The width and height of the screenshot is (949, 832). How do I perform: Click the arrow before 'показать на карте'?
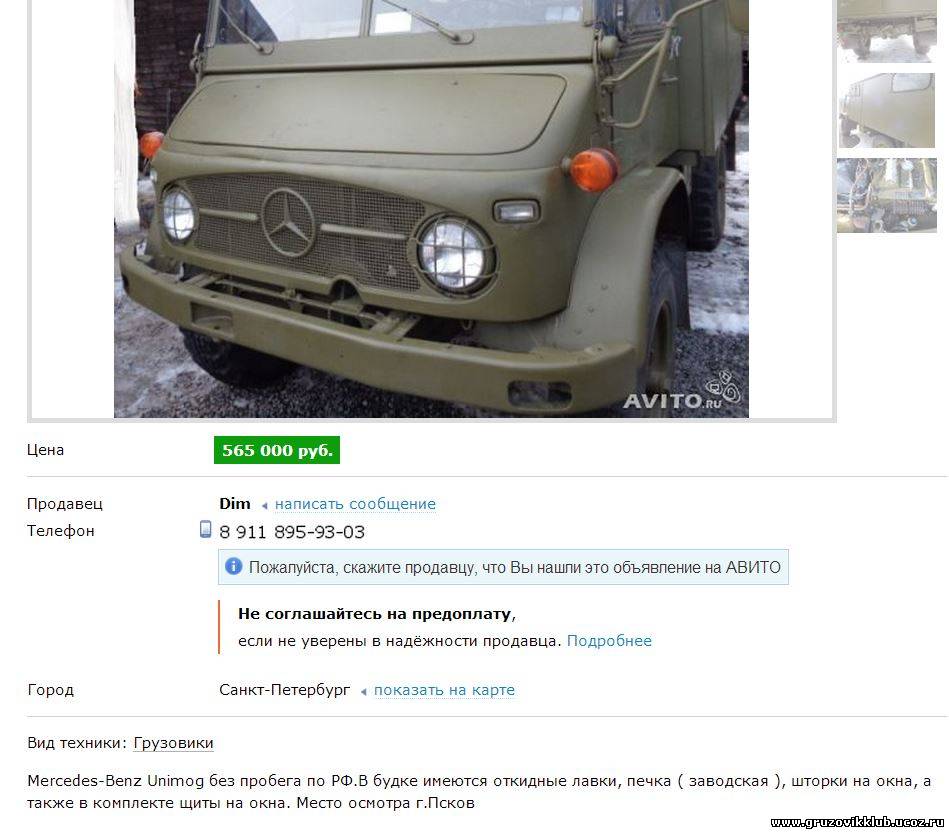point(363,692)
